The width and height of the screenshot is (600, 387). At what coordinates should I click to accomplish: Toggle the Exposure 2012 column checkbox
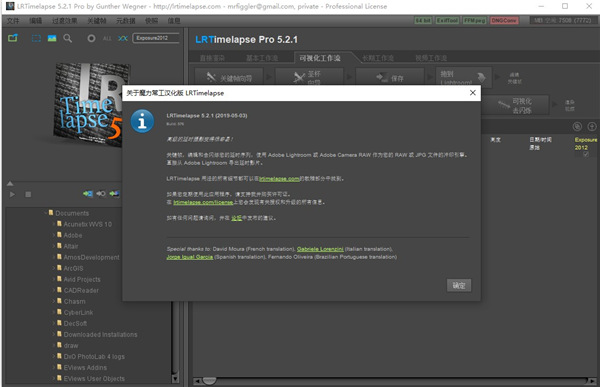[x=586, y=154]
